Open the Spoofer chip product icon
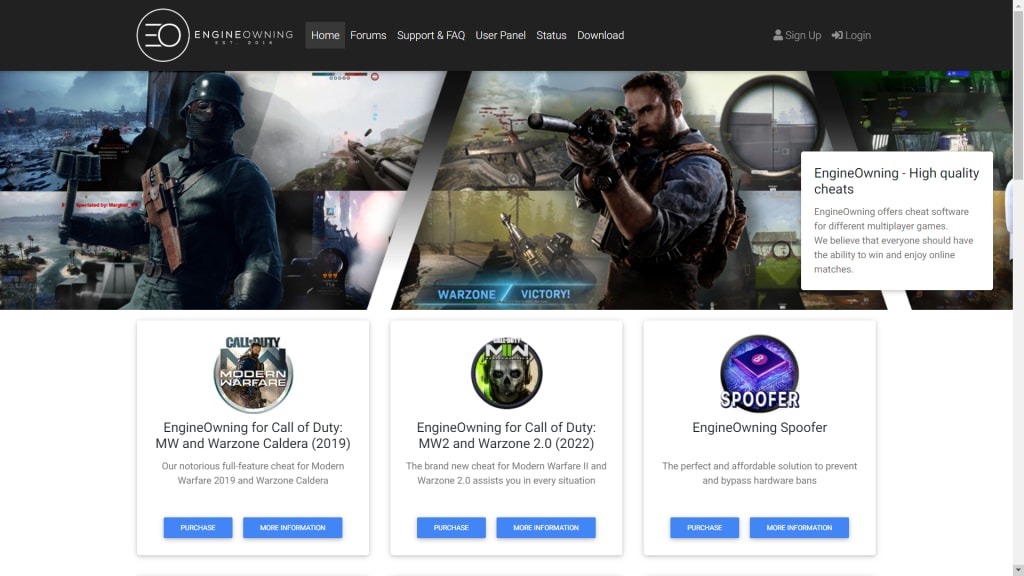Image resolution: width=1024 pixels, height=576 pixels. [x=760, y=374]
